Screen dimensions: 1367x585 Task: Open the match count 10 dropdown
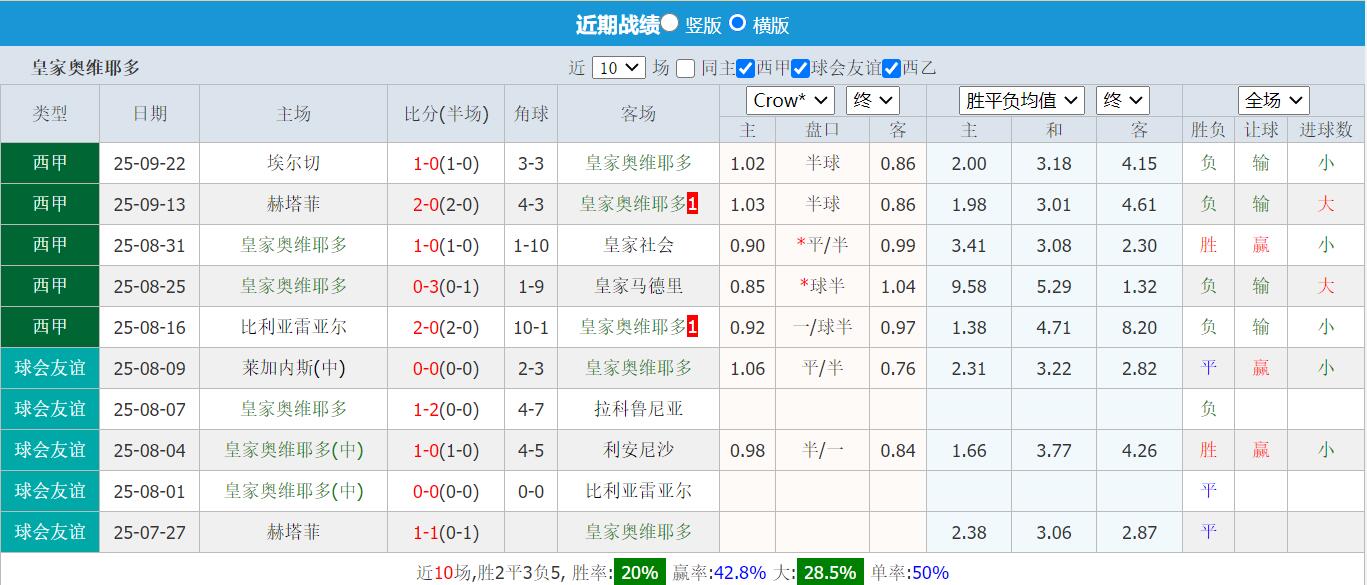point(619,67)
